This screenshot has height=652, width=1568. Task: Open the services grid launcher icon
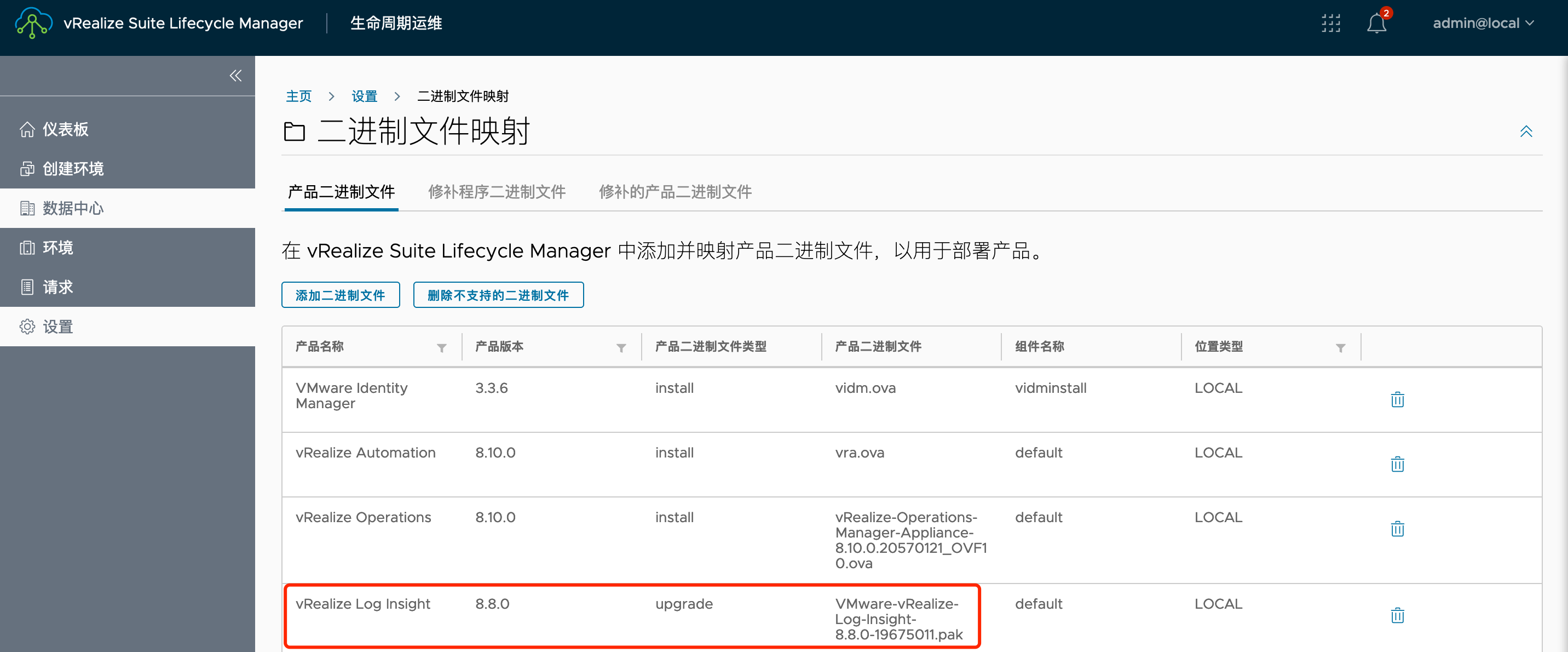tap(1330, 23)
